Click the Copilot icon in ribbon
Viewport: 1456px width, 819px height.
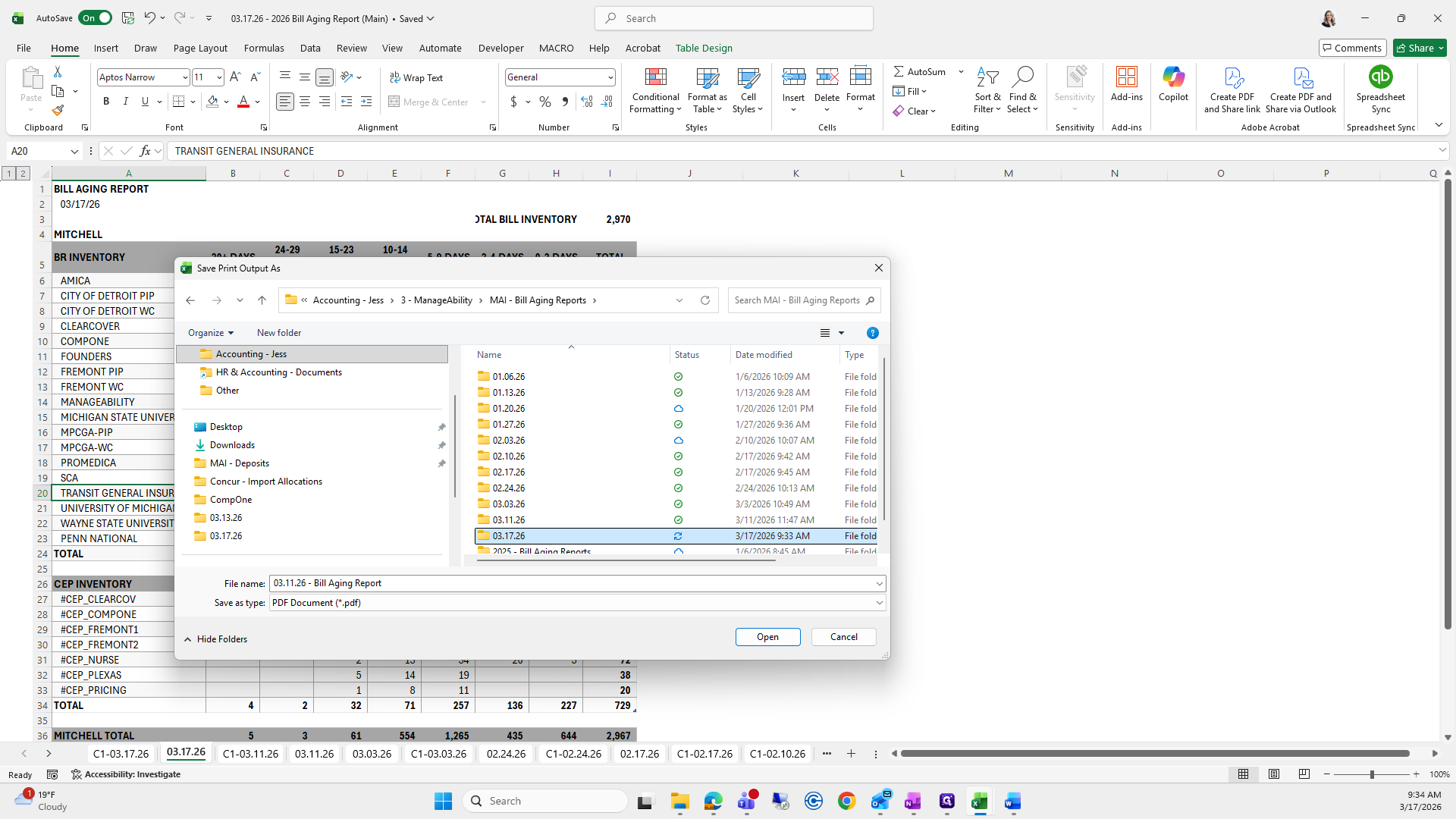(x=1173, y=77)
